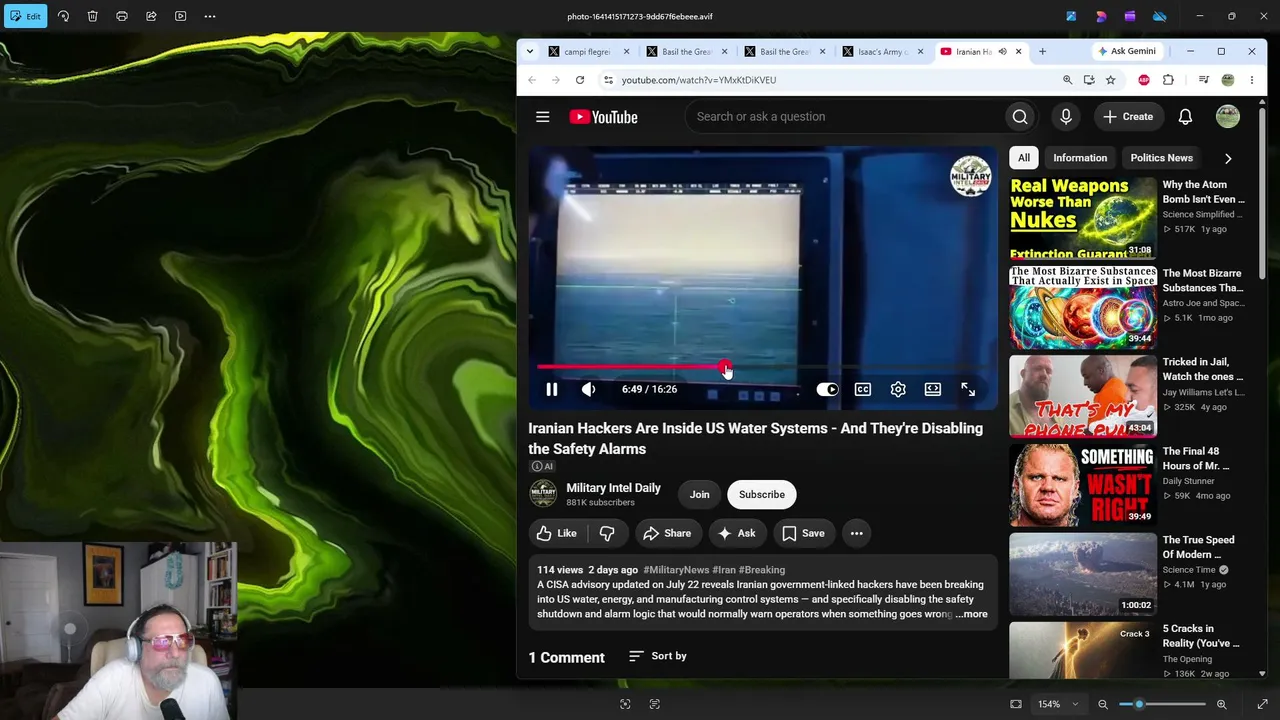Open Military Intel Daily channel avatar
The width and height of the screenshot is (1280, 720).
pos(543,494)
